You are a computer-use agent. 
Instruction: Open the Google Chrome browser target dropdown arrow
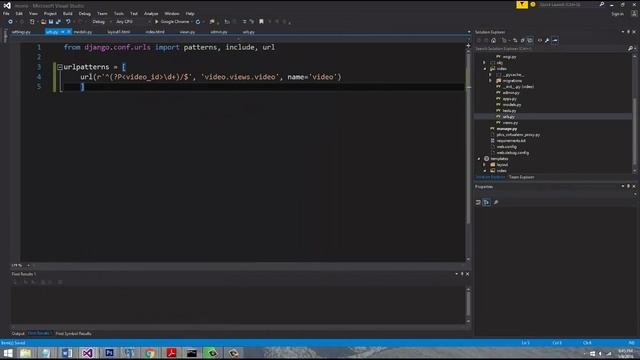tap(192, 22)
